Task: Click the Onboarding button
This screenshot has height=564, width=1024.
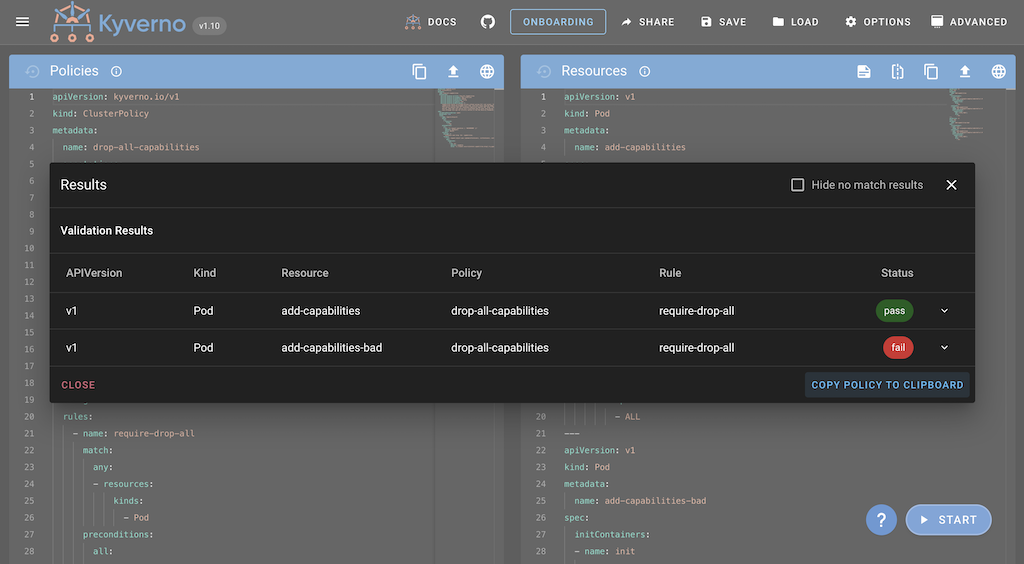Action: 558,22
